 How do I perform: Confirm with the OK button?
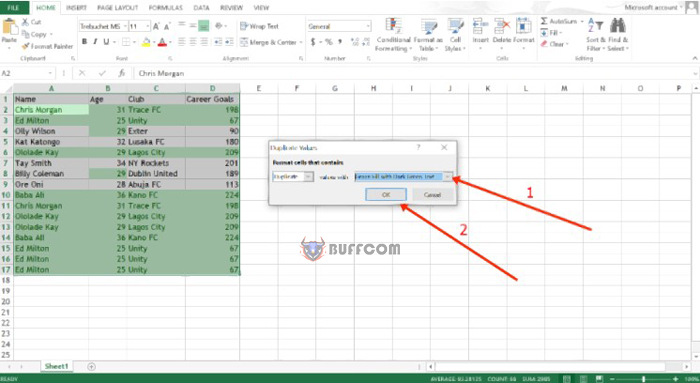pos(386,195)
